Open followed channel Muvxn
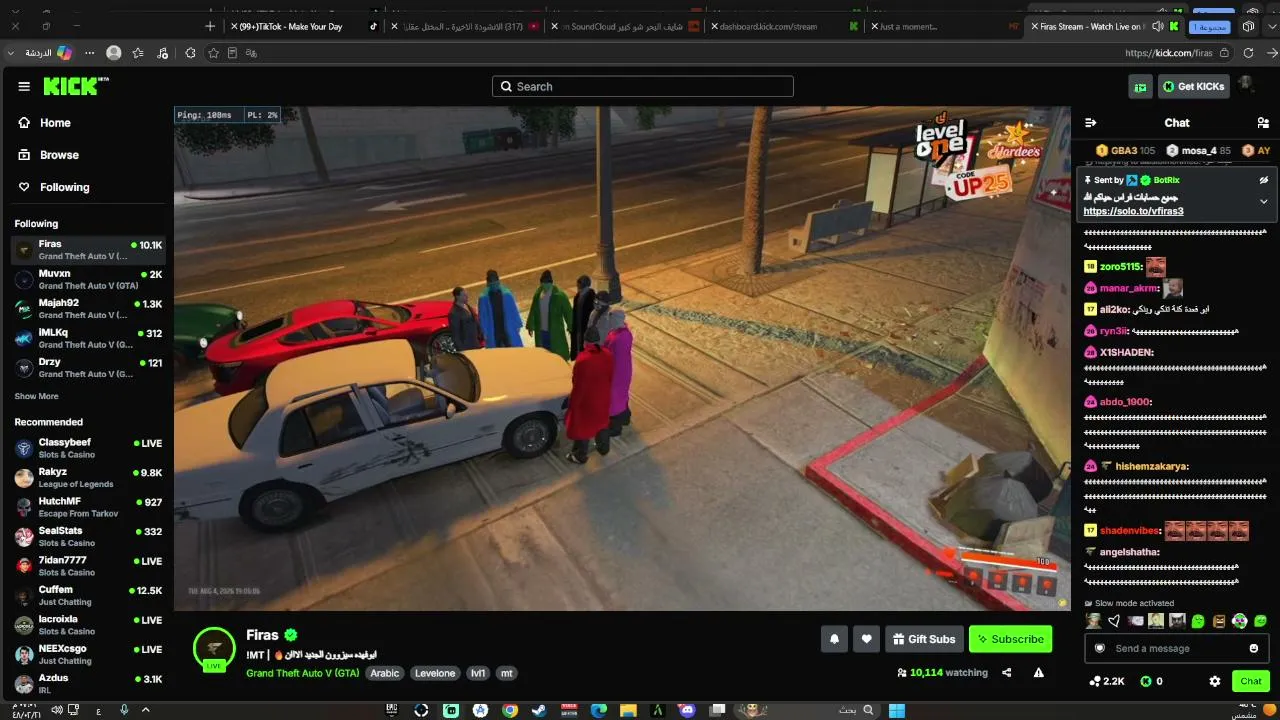Screen dimensions: 1280x720 pyautogui.click(x=88, y=280)
